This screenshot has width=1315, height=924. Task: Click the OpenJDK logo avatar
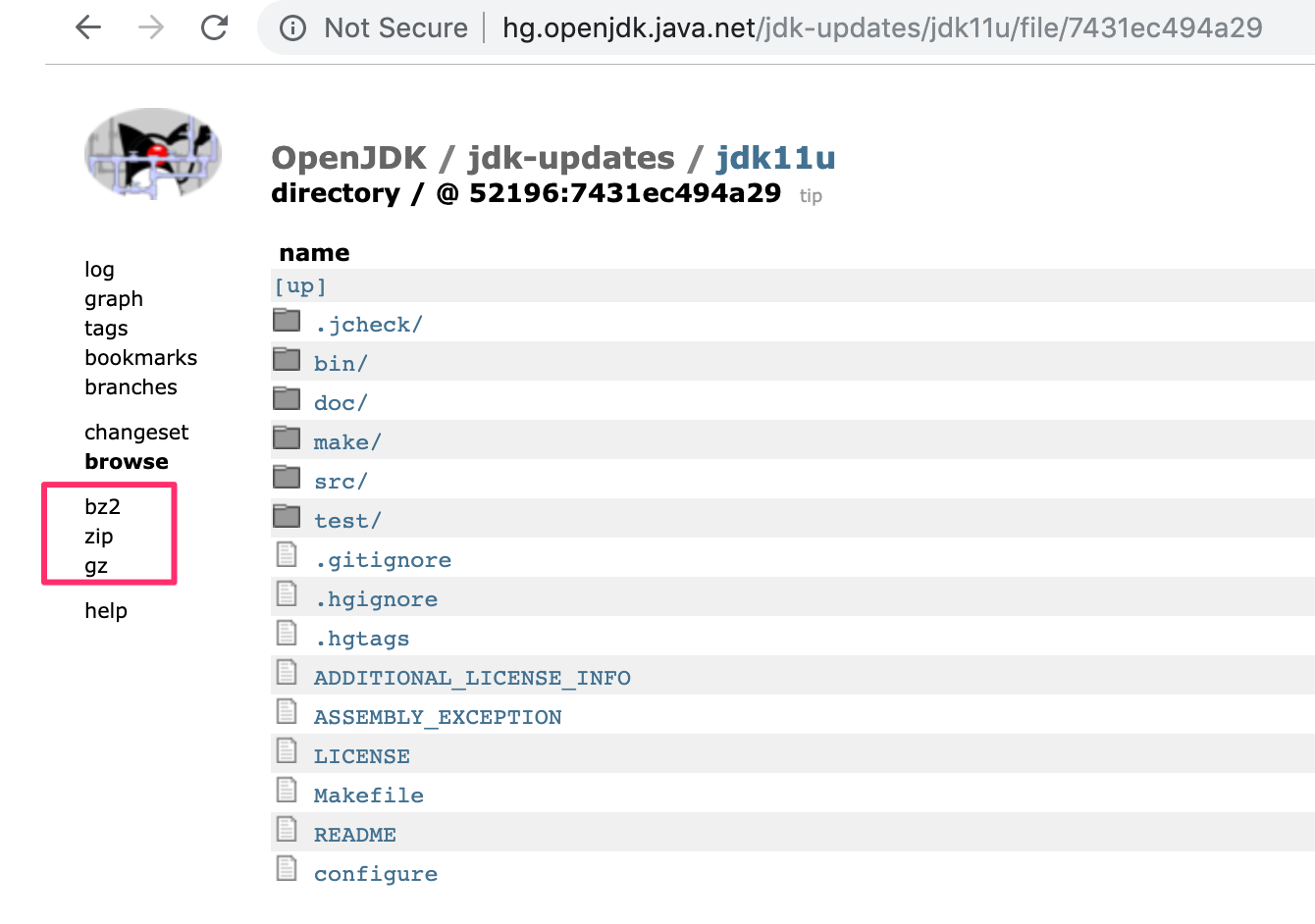tap(153, 154)
